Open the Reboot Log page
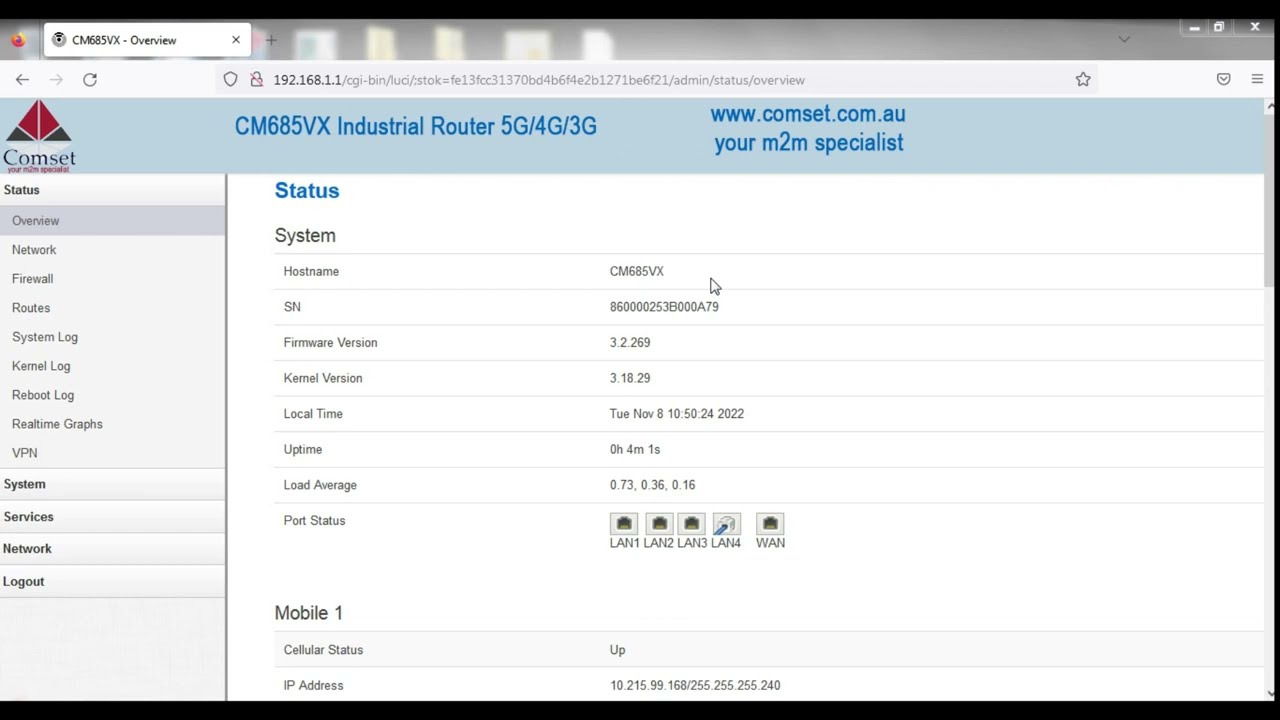 pos(43,395)
